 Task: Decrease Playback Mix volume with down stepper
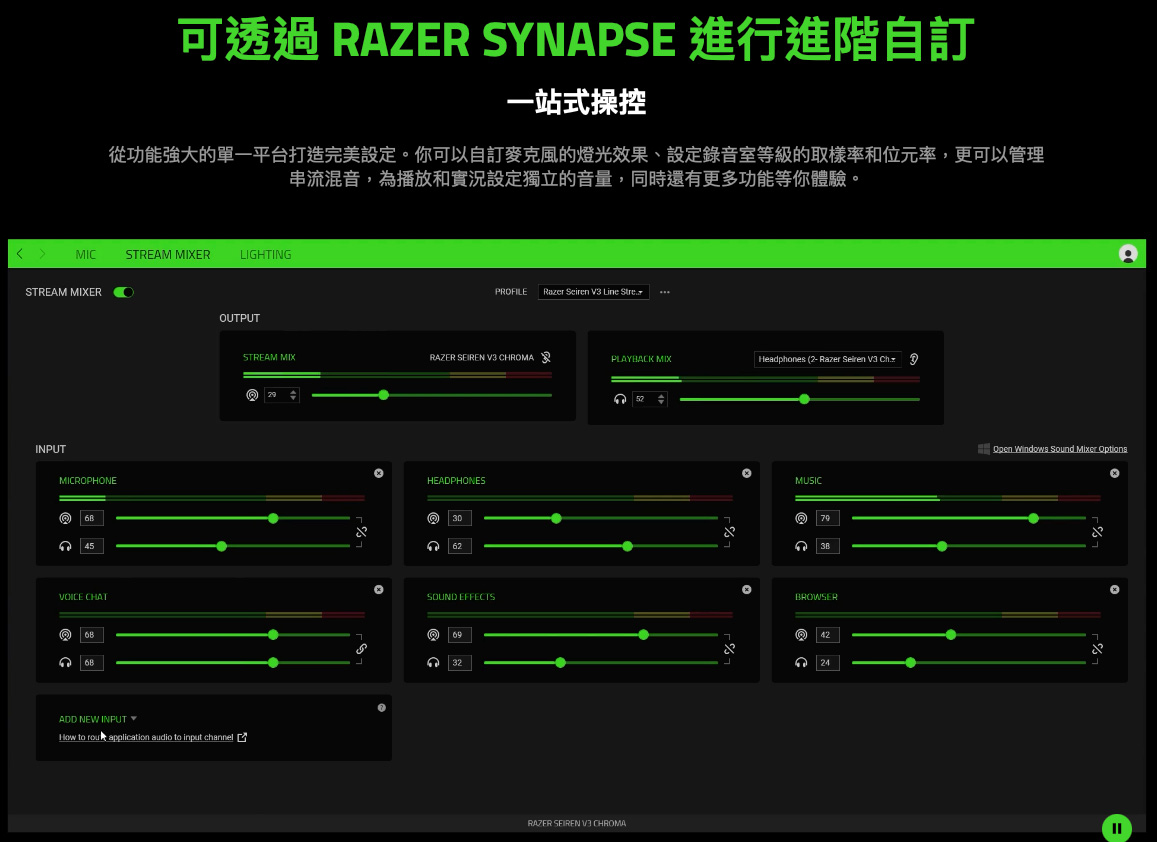tap(661, 403)
